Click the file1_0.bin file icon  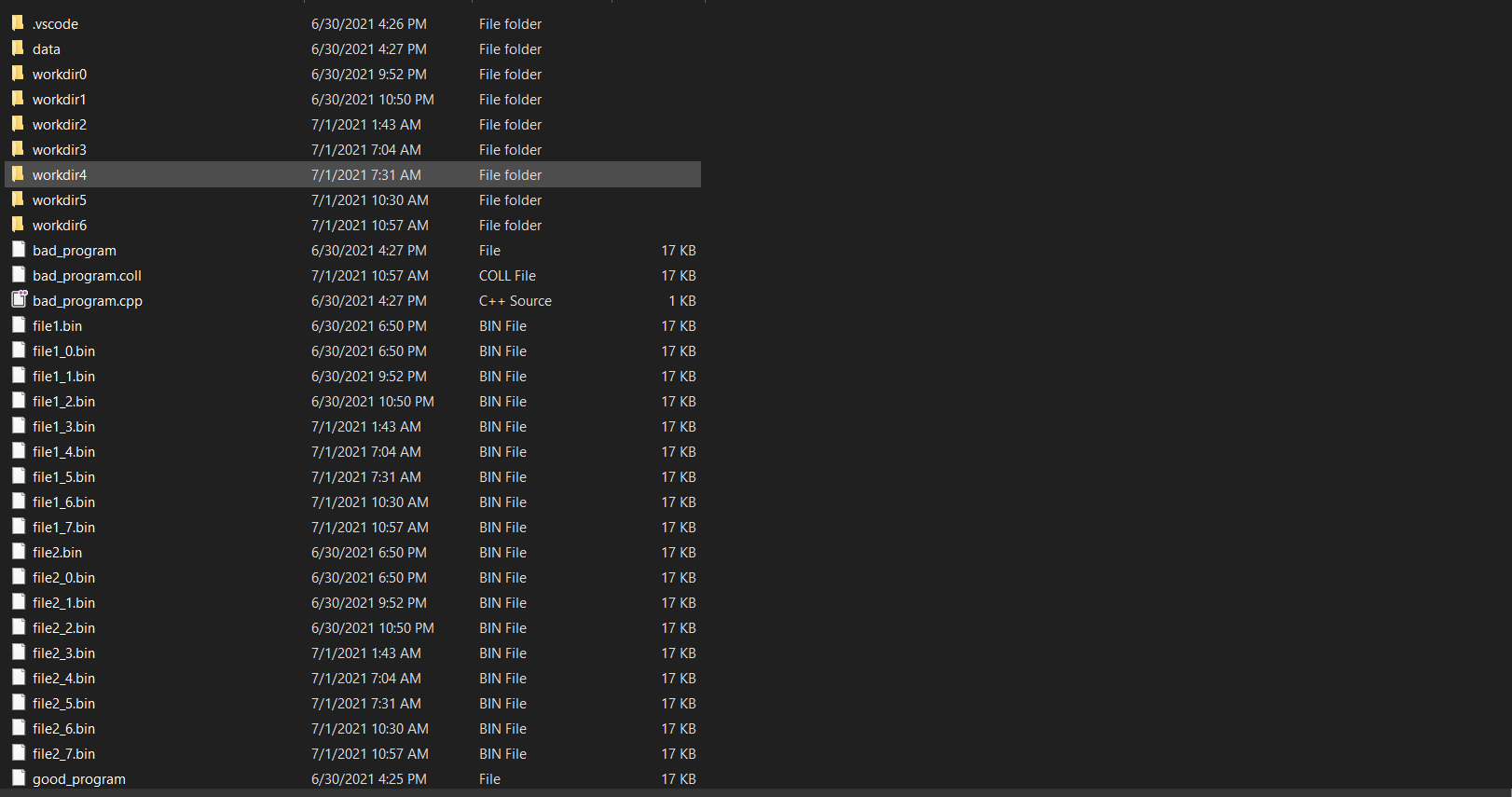coord(19,350)
